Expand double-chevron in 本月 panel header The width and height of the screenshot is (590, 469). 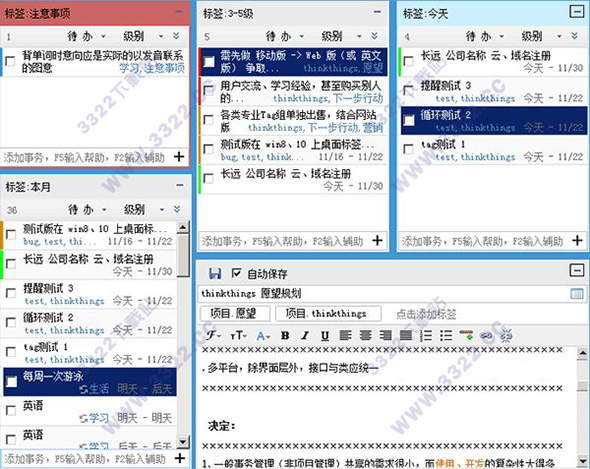click(177, 209)
